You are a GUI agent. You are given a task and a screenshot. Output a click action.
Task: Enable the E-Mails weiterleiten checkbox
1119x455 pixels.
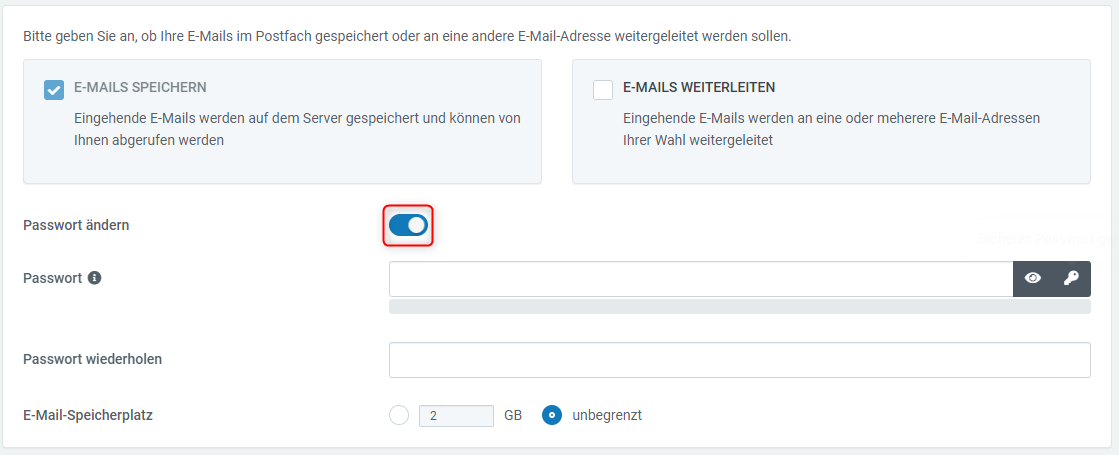[x=603, y=90]
